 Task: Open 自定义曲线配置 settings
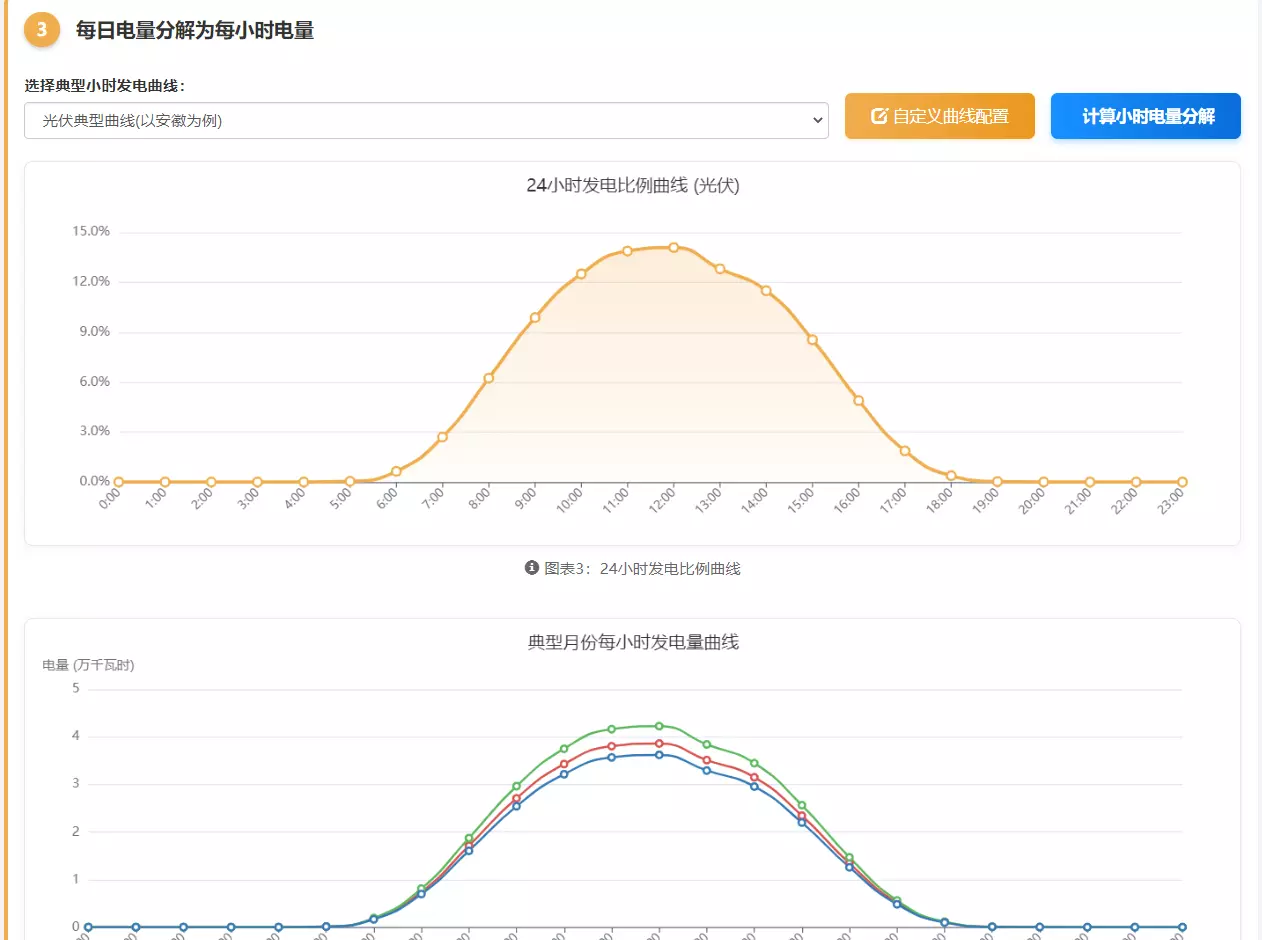939,116
